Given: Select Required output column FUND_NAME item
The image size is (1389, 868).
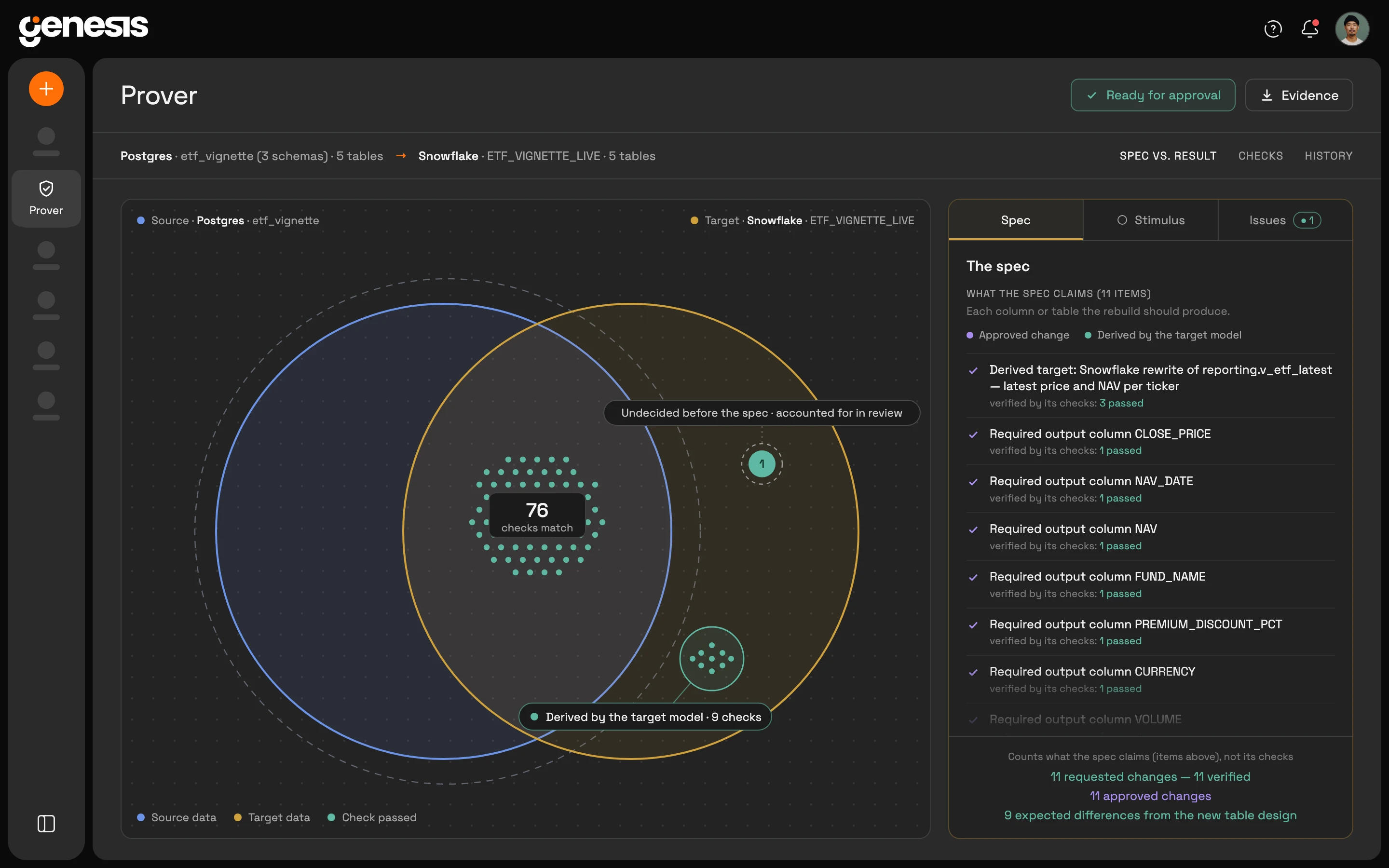Looking at the screenshot, I should tap(1150, 584).
